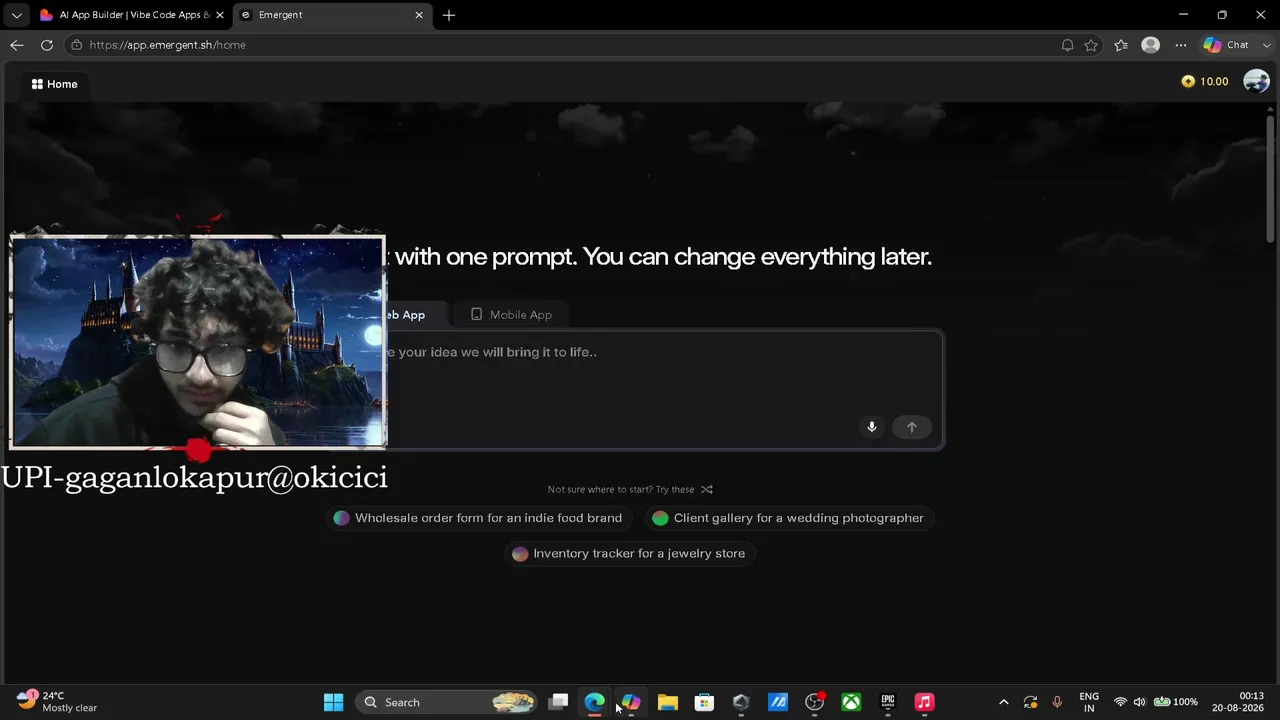Open the Xbox app on the taskbar

[x=851, y=702]
